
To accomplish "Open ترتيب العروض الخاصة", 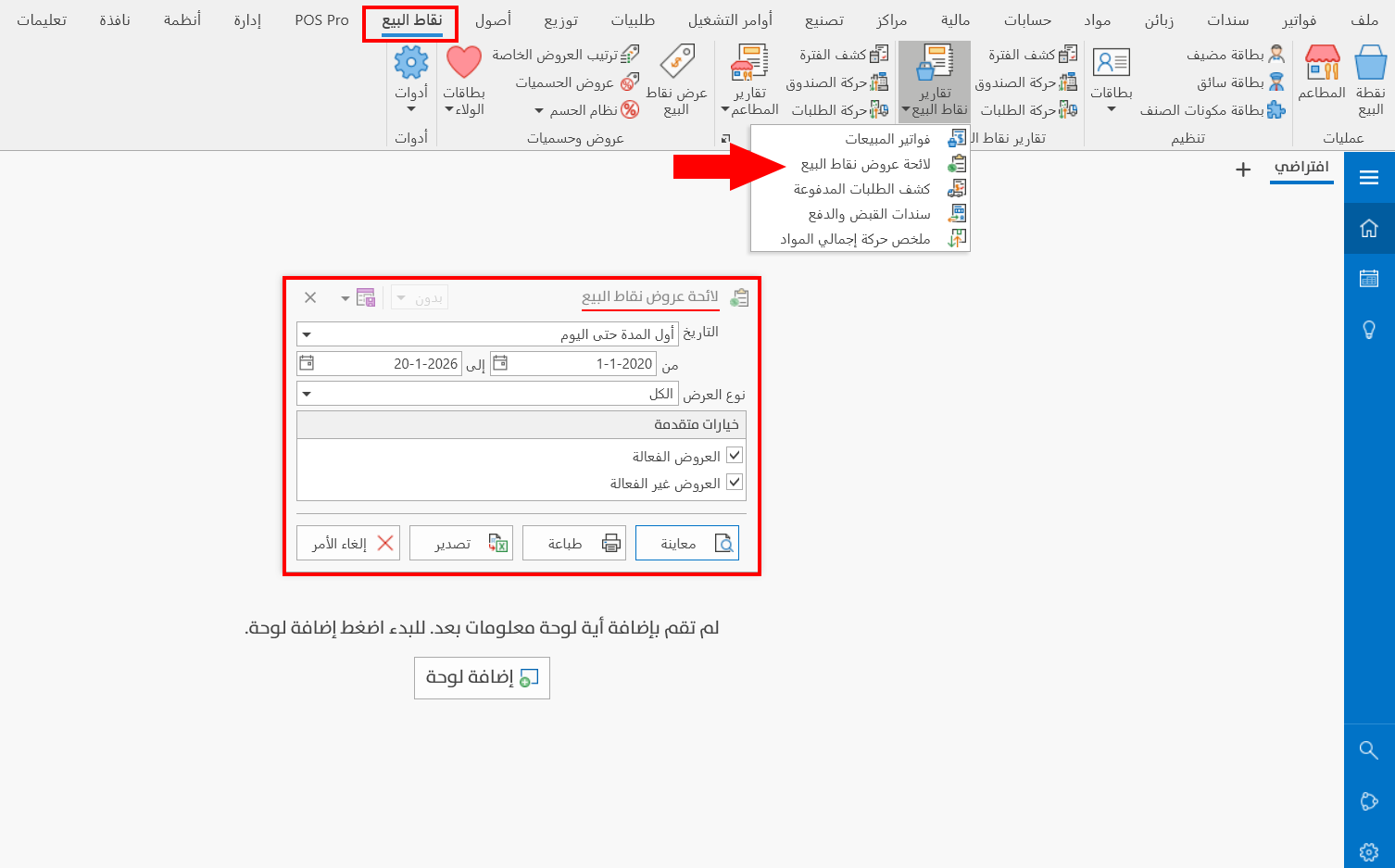I will click(565, 55).
